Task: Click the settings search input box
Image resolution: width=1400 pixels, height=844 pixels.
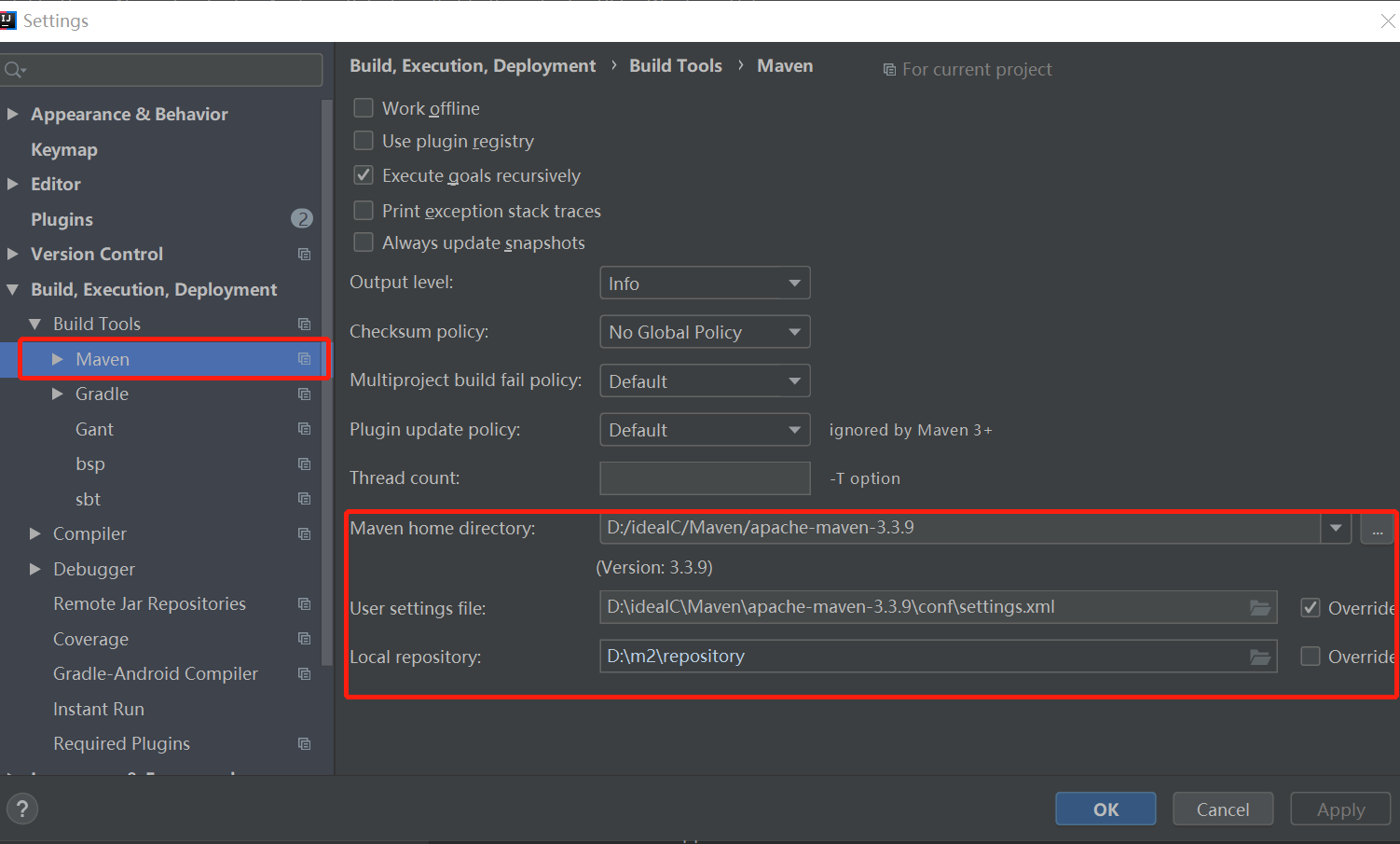Action: coord(162,70)
